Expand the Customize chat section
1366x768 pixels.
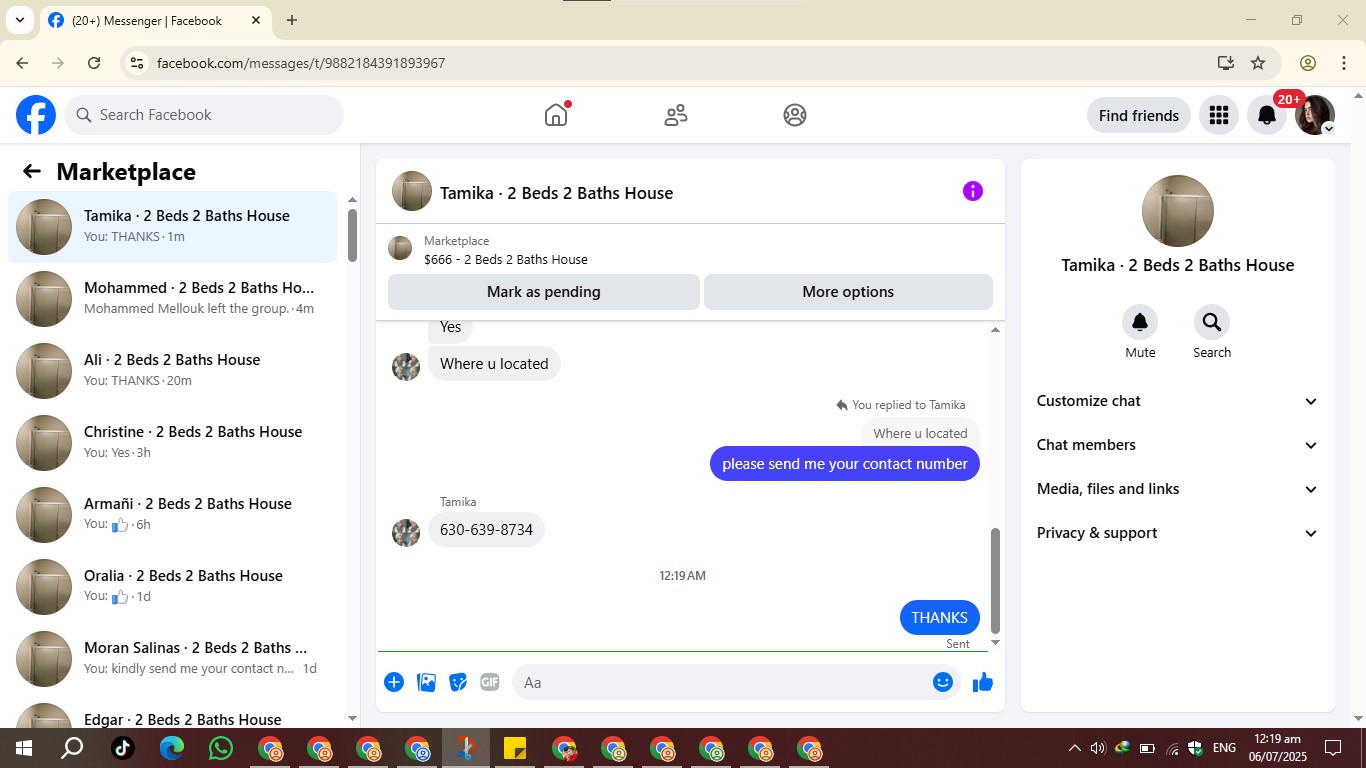tap(1178, 401)
